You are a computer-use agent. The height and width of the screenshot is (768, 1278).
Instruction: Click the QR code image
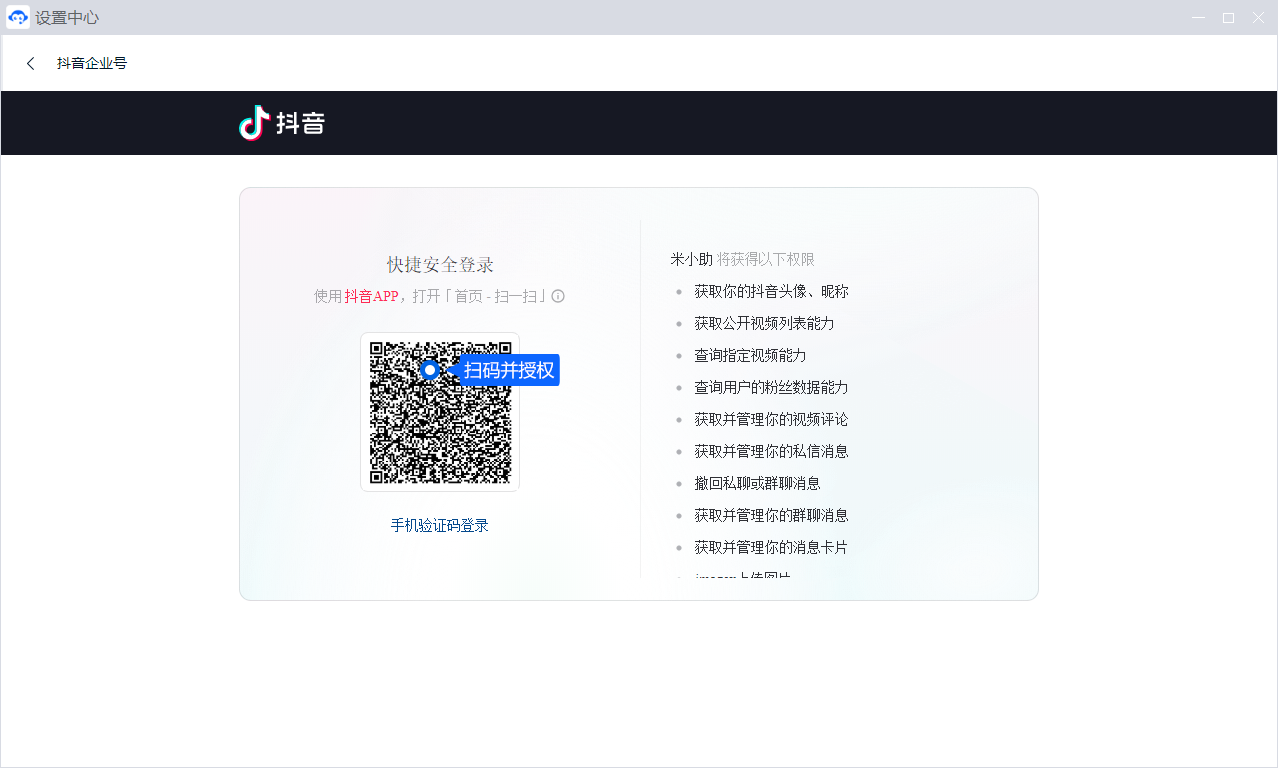click(440, 412)
